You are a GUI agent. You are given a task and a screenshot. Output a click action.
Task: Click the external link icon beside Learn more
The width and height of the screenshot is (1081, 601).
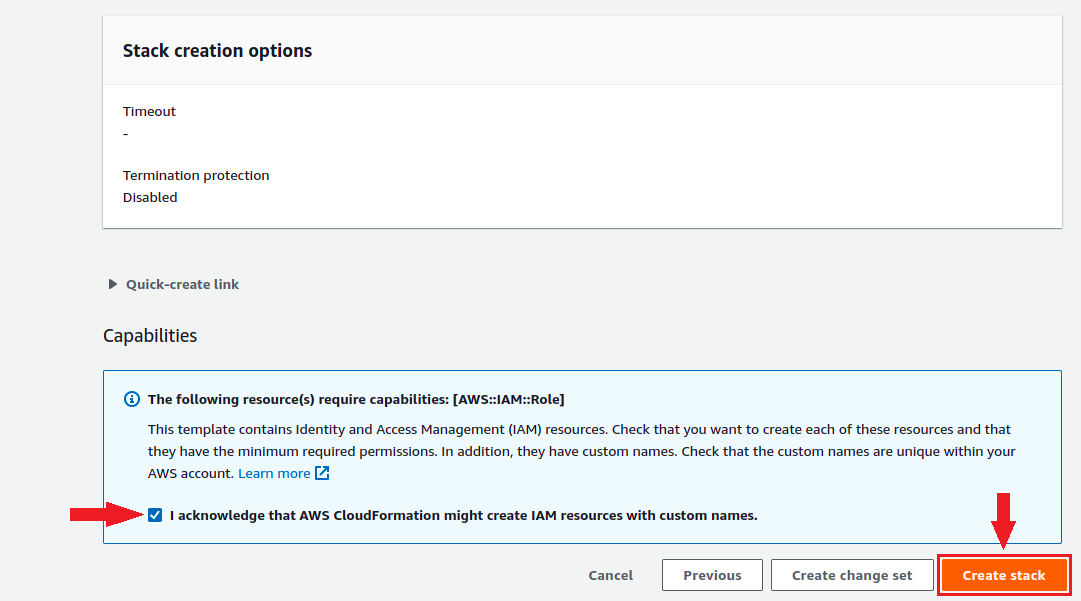322,473
